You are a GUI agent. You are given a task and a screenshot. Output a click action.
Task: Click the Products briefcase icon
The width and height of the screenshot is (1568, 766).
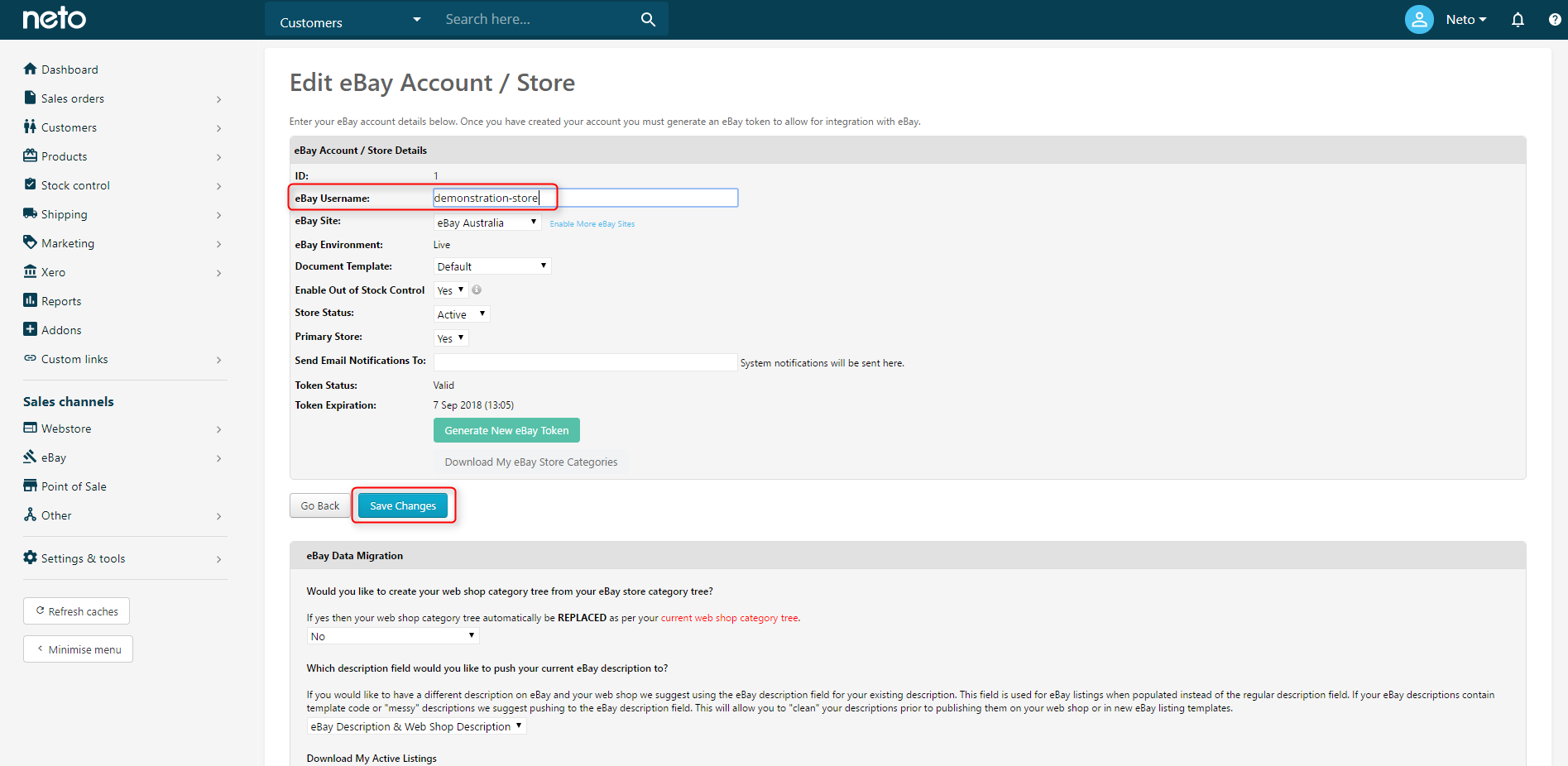click(x=31, y=156)
